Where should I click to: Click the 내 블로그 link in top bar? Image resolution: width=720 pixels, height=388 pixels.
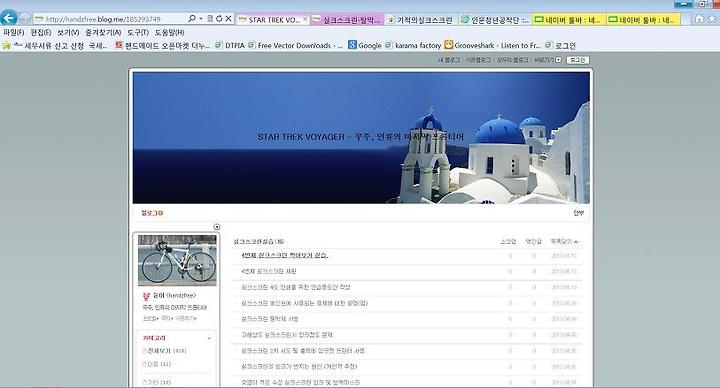point(448,60)
